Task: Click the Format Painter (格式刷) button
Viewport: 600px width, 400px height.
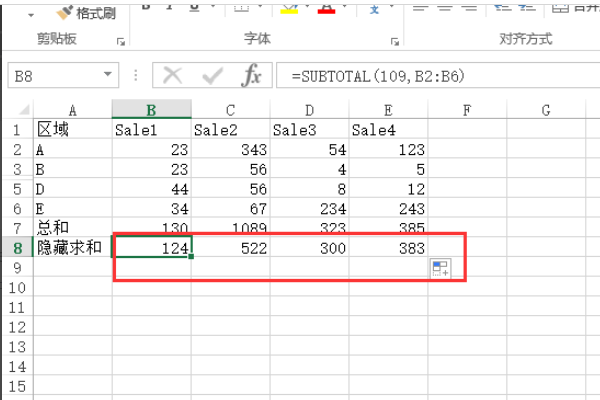Action: pyautogui.click(x=86, y=13)
